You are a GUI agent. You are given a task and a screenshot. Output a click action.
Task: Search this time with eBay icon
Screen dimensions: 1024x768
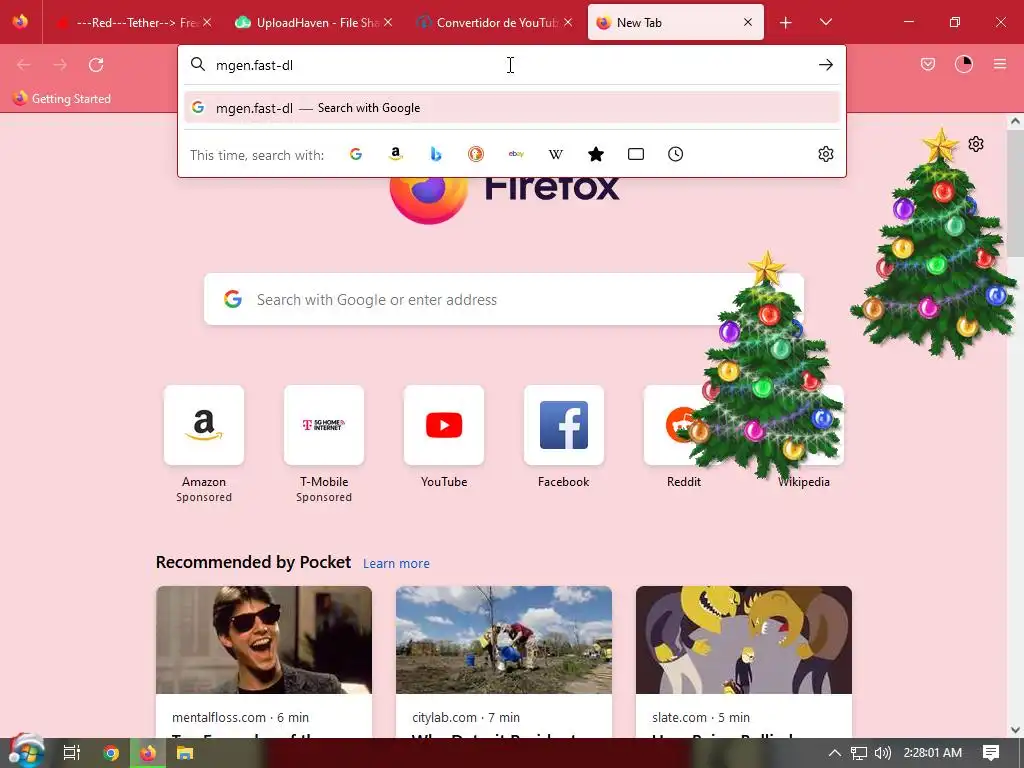pos(516,154)
